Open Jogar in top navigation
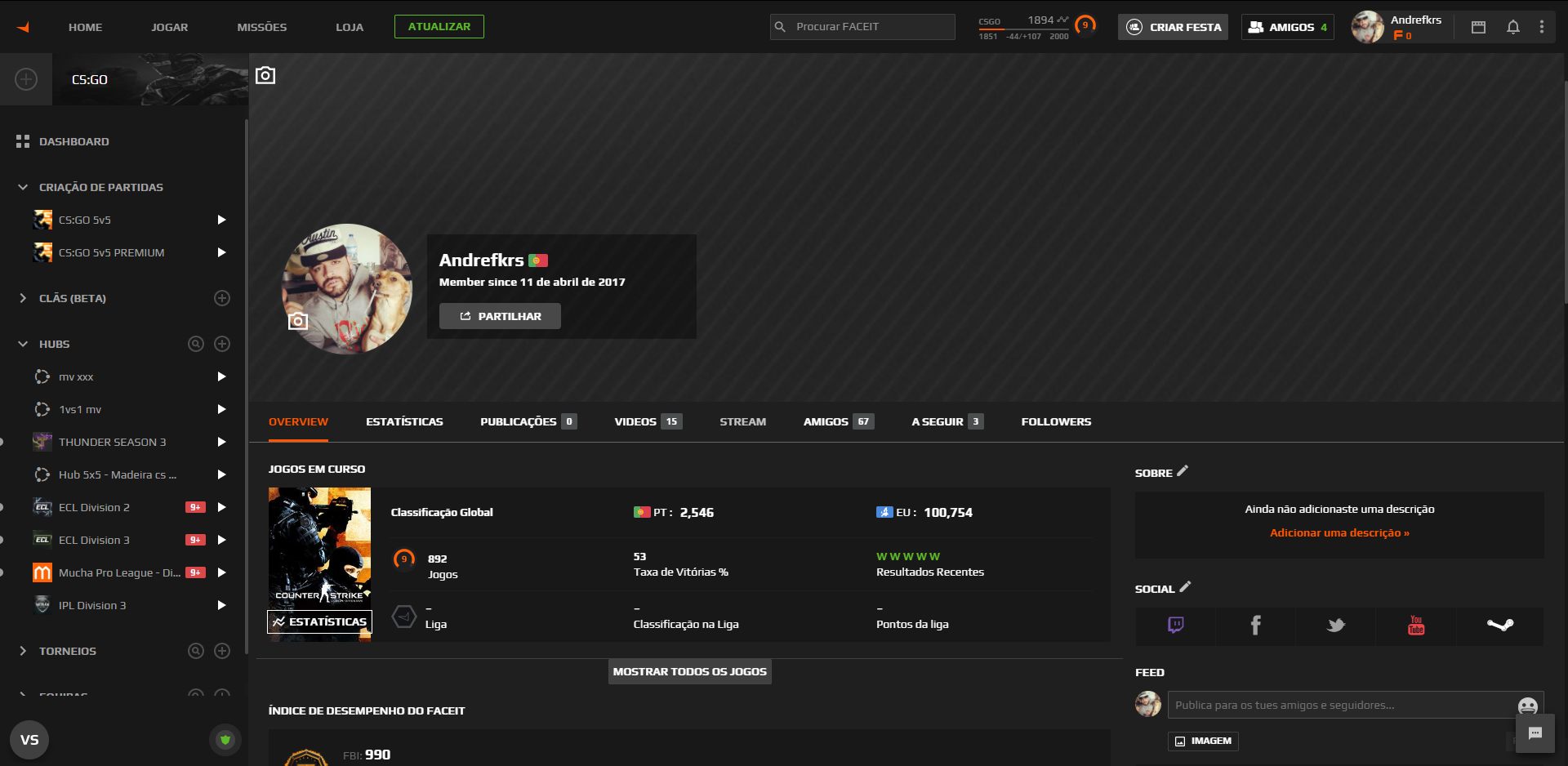This screenshot has height=766, width=1568. tap(170, 27)
